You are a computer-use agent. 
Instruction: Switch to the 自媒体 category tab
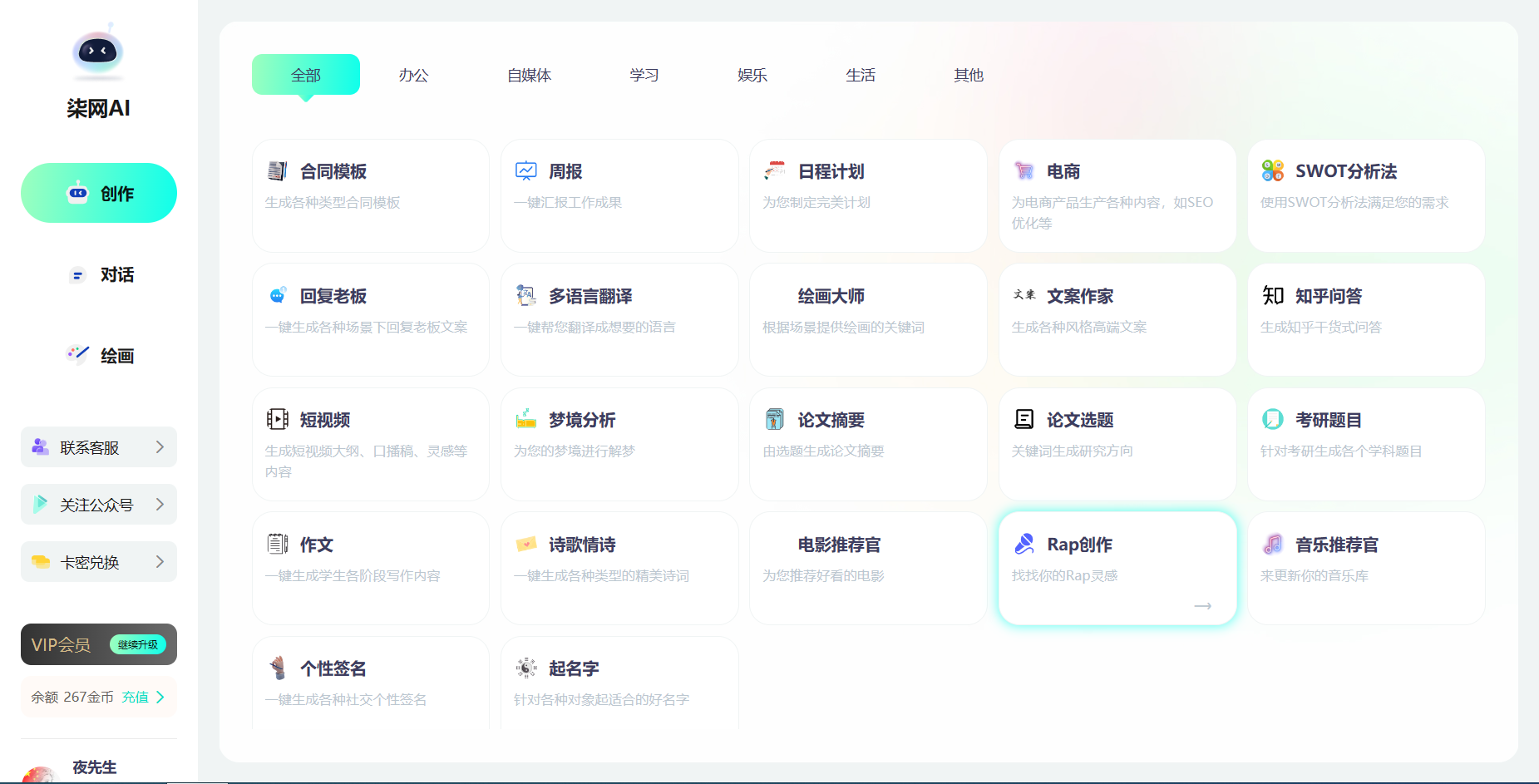(529, 76)
